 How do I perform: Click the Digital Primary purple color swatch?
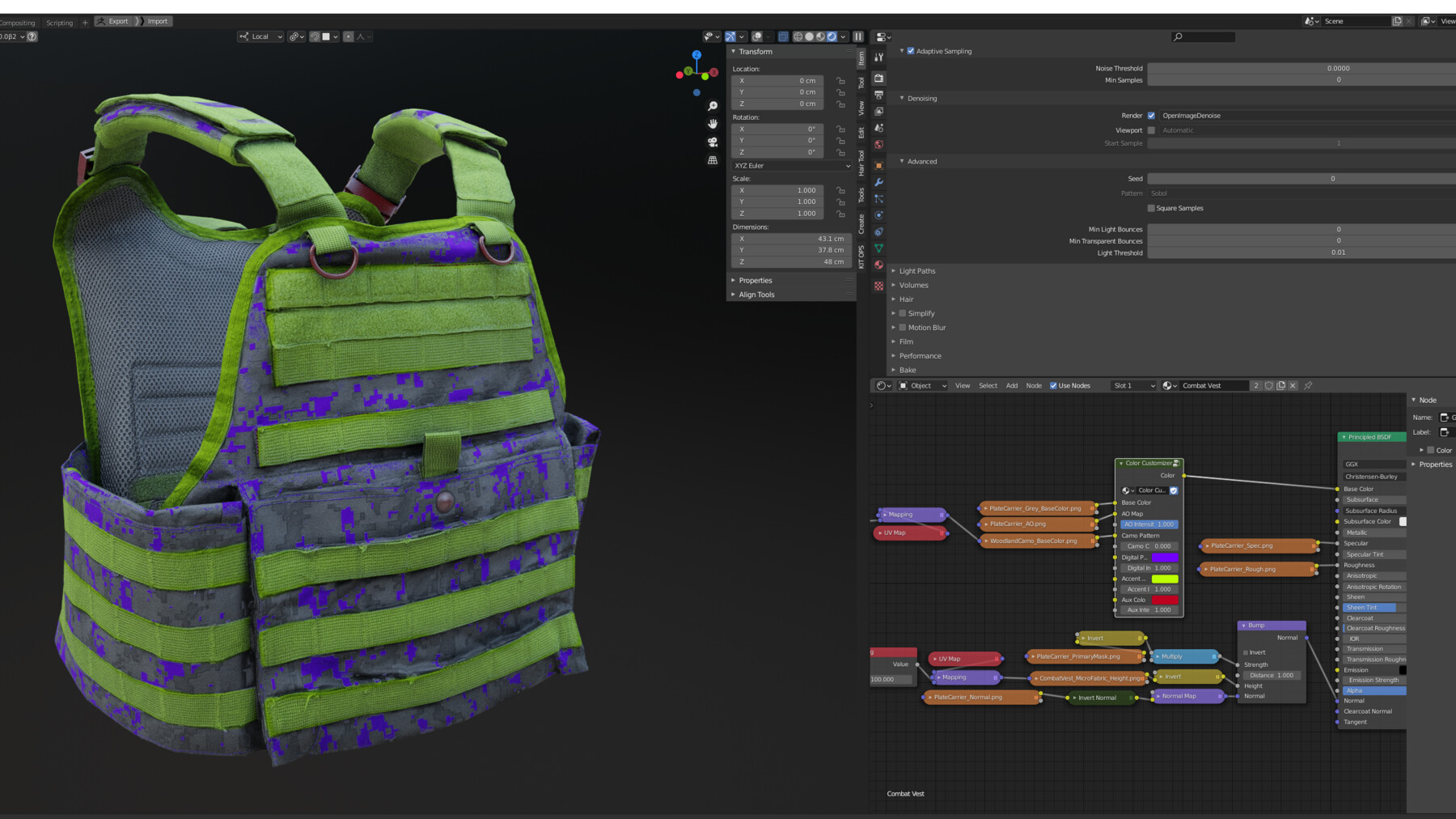click(x=1165, y=557)
